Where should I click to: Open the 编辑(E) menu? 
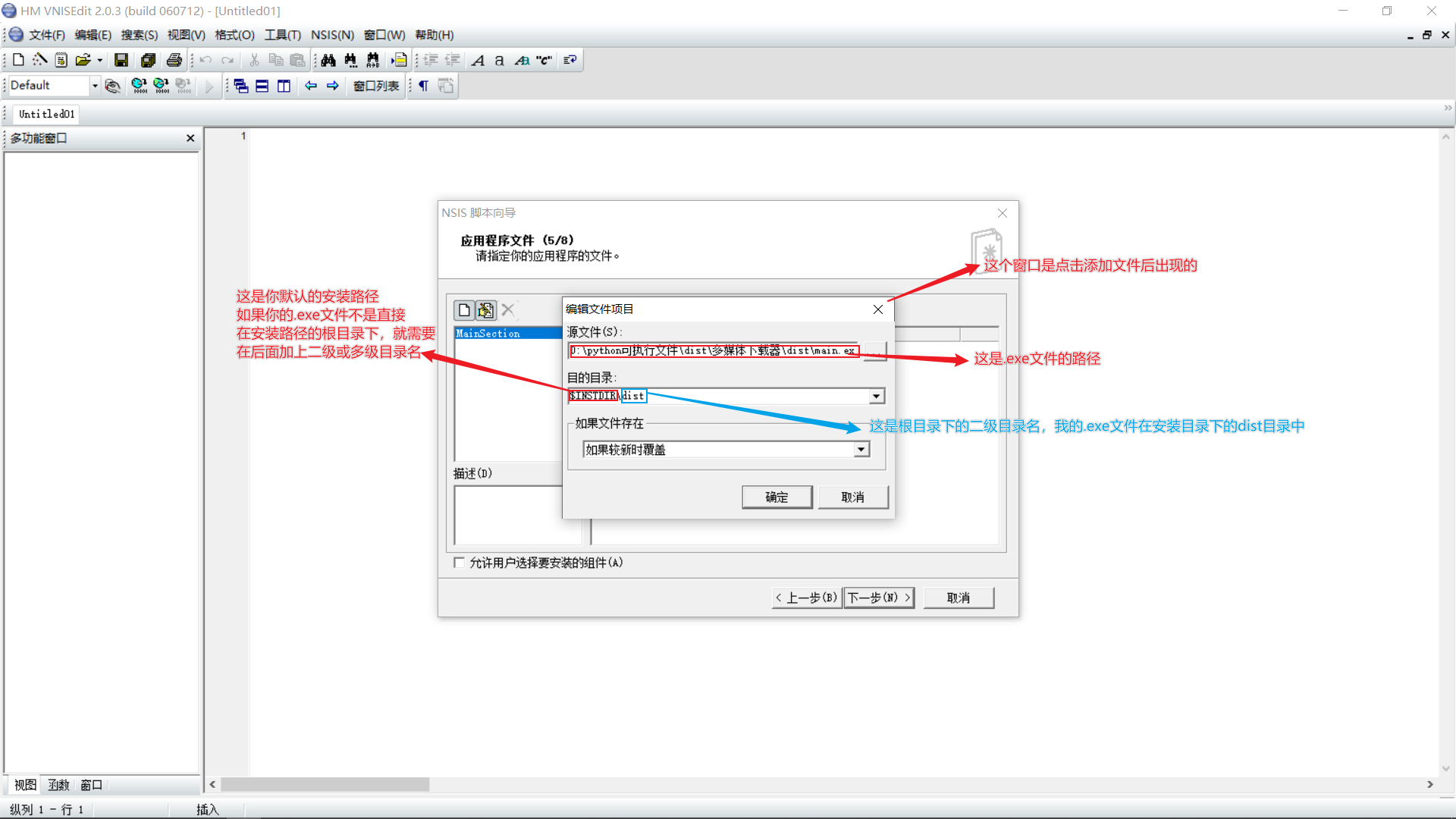click(93, 35)
